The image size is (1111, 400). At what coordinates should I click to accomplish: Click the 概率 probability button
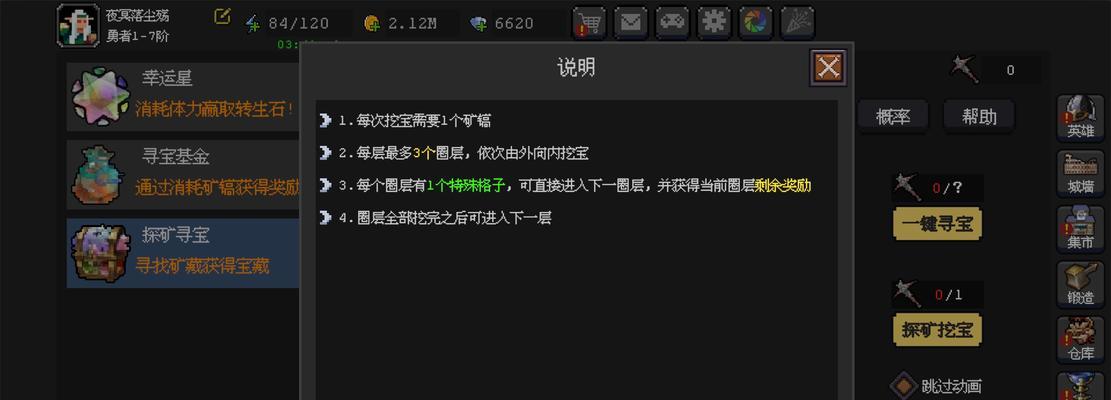point(893,117)
